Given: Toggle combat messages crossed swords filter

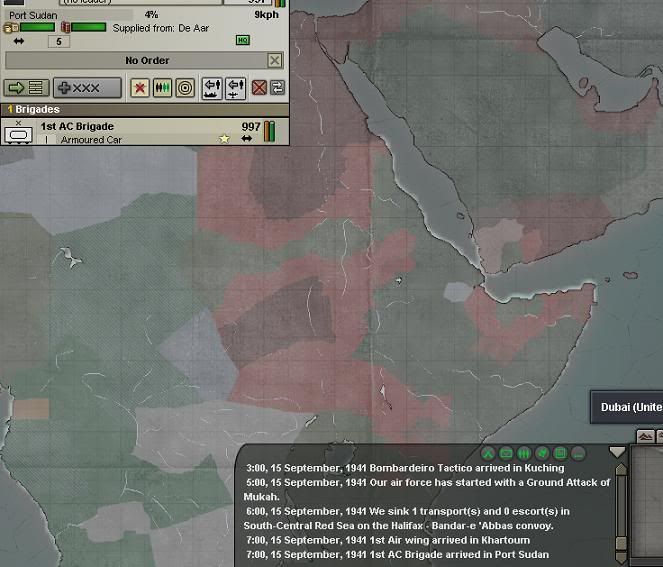Looking at the screenshot, I should pos(488,454).
